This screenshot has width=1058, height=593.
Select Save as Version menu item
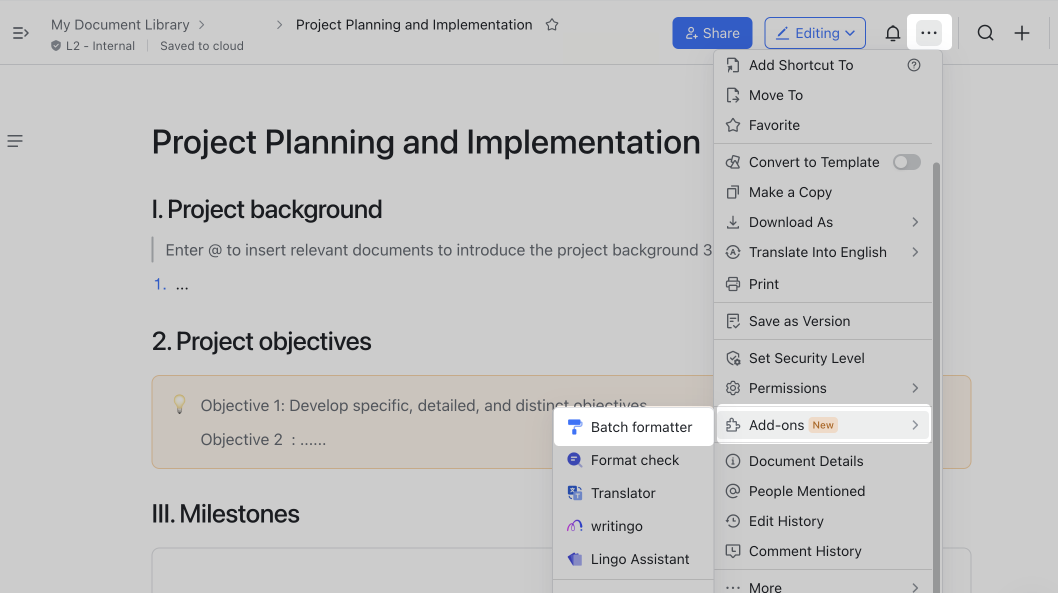[x=799, y=321]
